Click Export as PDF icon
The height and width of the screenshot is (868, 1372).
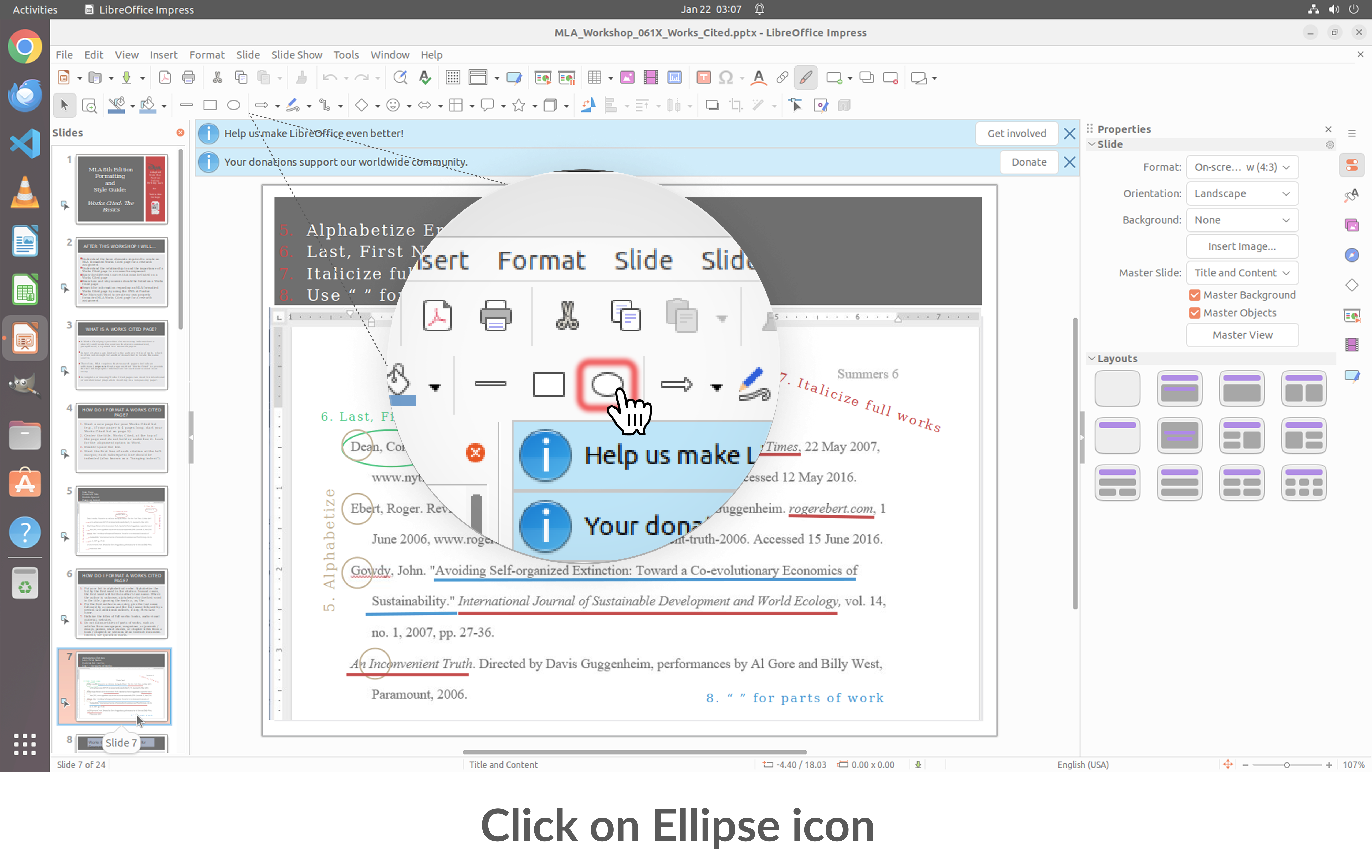(165, 77)
